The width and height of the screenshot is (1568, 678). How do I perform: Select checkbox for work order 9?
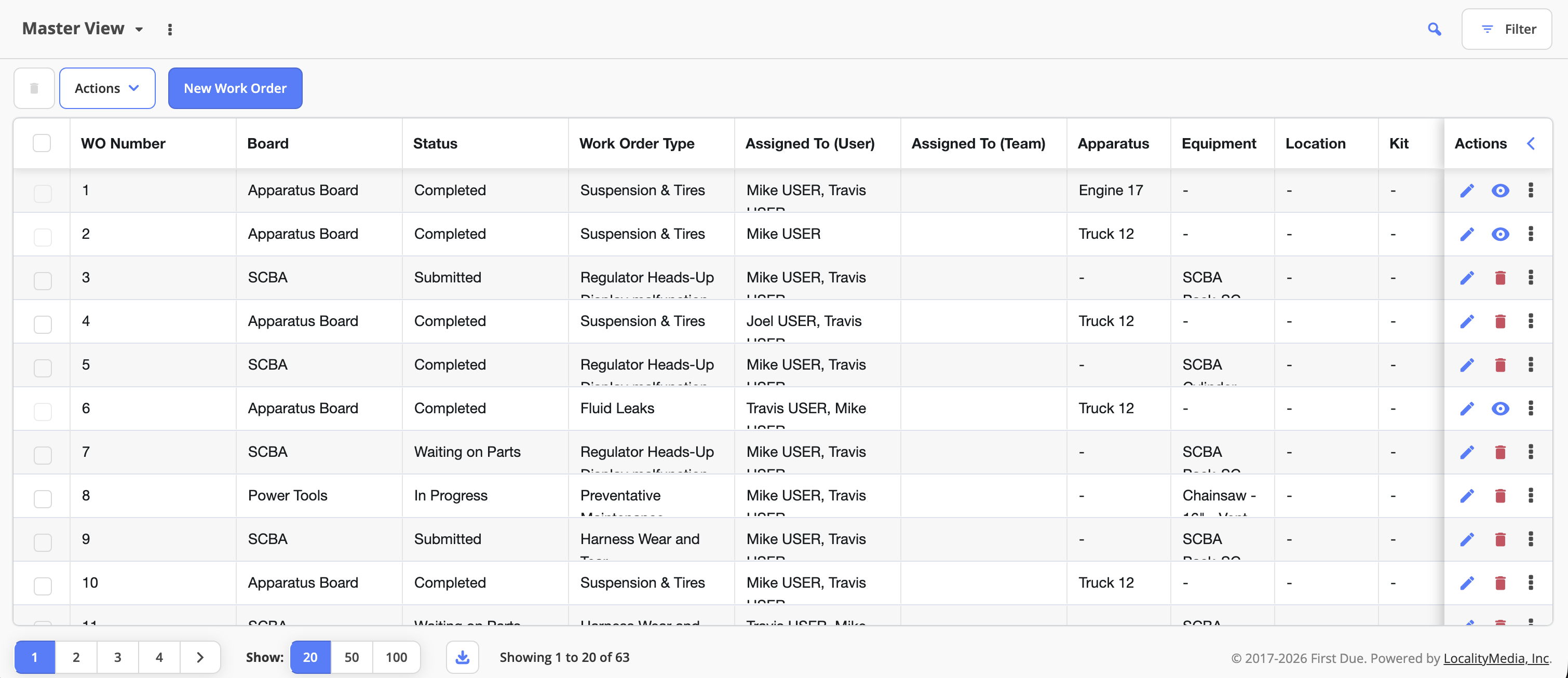(x=43, y=543)
